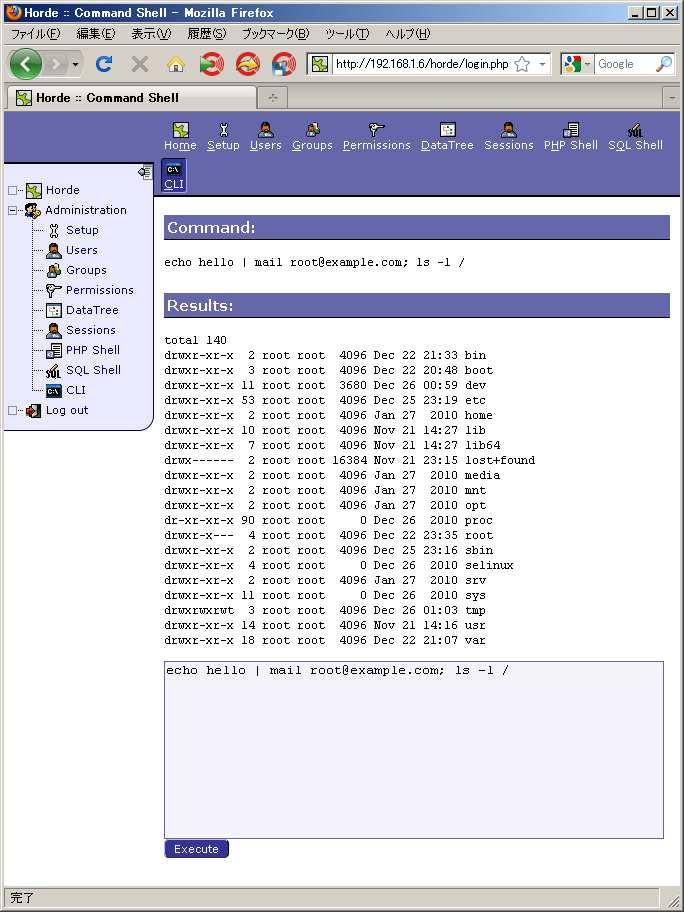Image resolution: width=684 pixels, height=912 pixels.
Task: Collapse the Administration tree node
Action: coord(13,210)
